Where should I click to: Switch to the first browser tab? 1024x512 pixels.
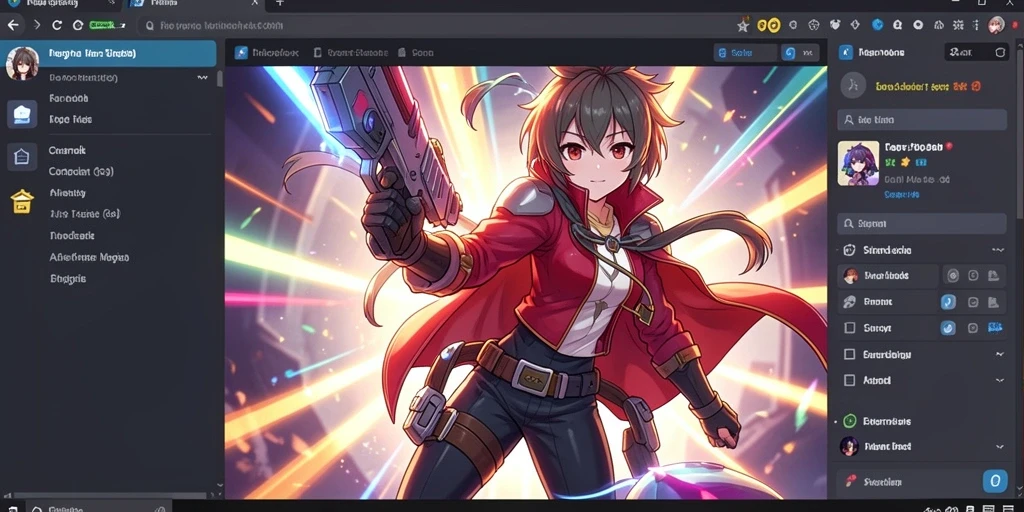click(59, 3)
